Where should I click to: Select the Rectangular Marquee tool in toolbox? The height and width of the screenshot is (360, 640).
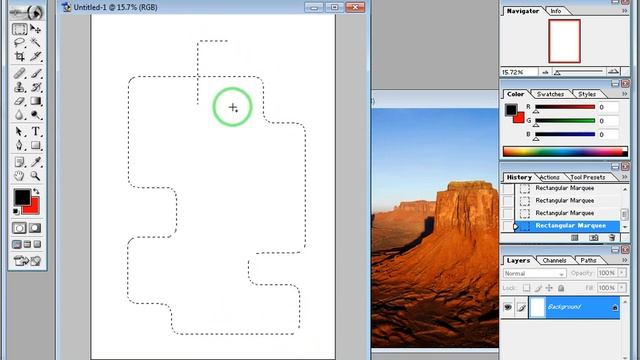[19, 29]
